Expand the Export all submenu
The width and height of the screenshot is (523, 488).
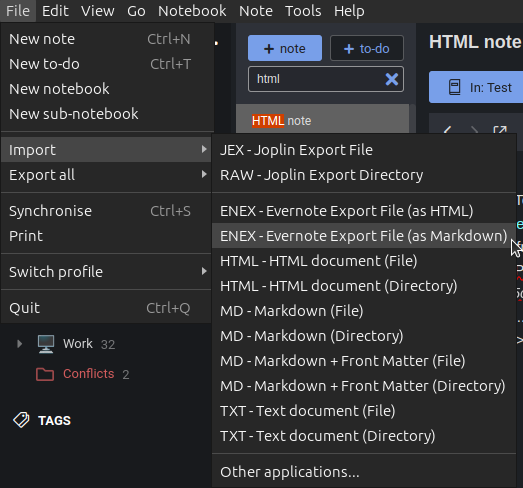click(x=106, y=175)
